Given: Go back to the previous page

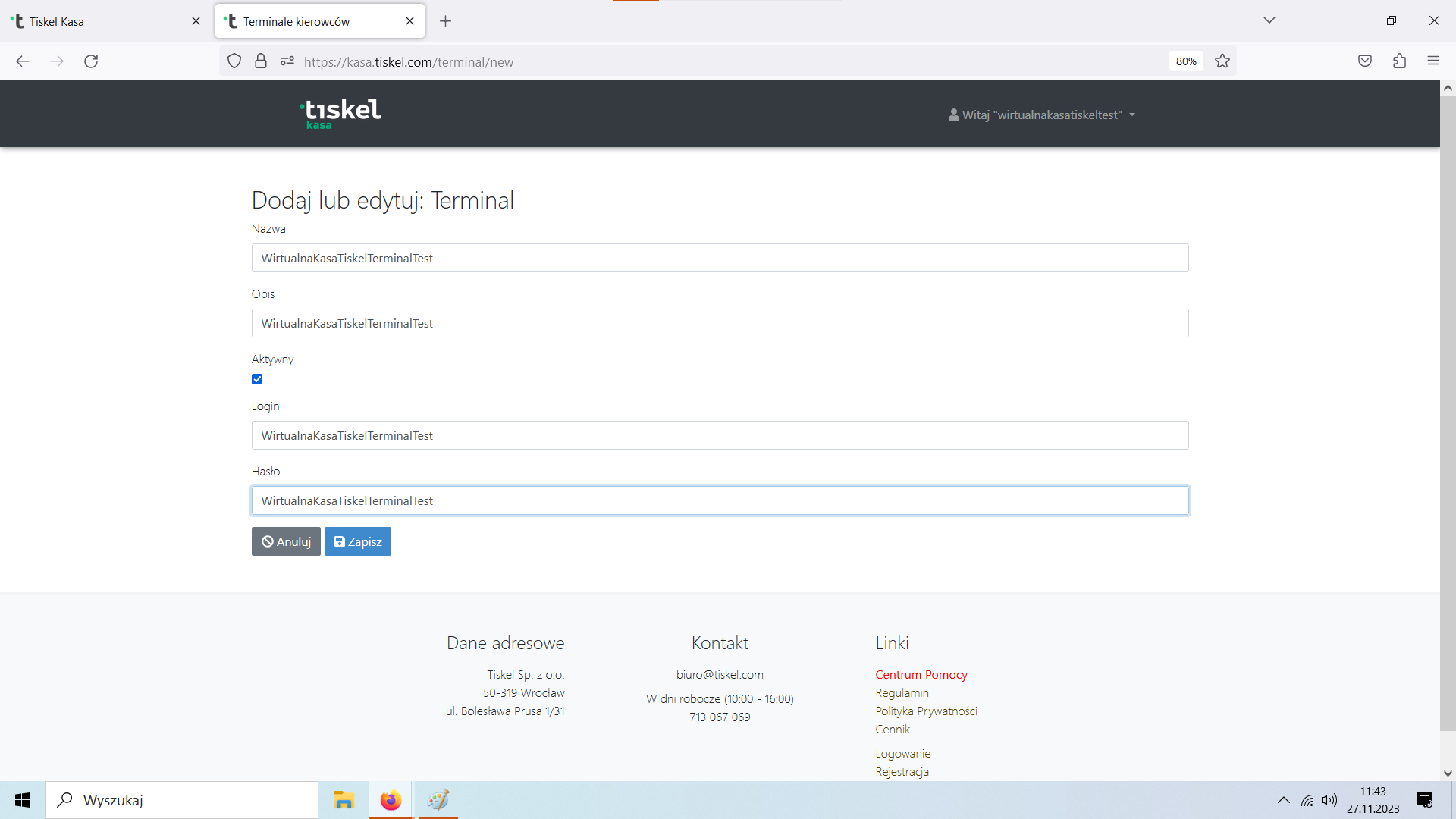Looking at the screenshot, I should pos(23,61).
